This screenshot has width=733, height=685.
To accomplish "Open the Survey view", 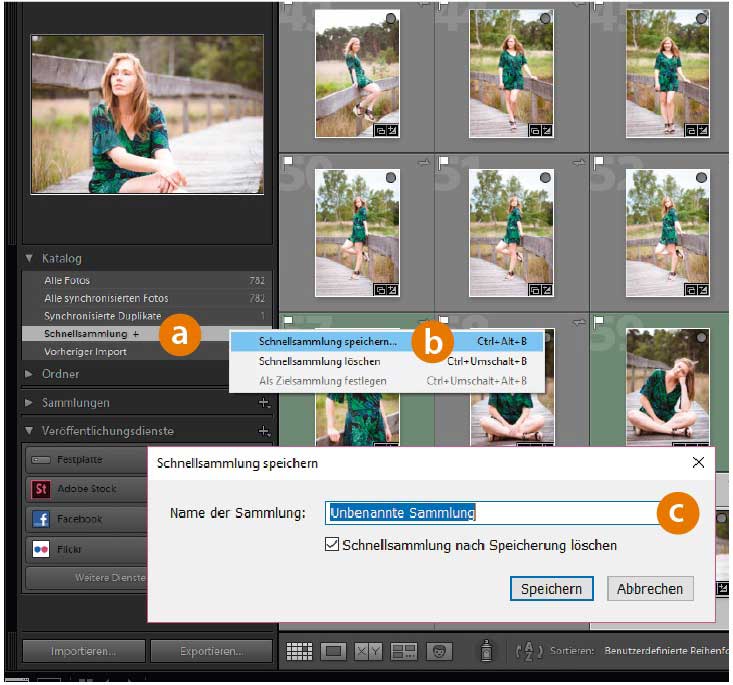I will click(x=404, y=651).
